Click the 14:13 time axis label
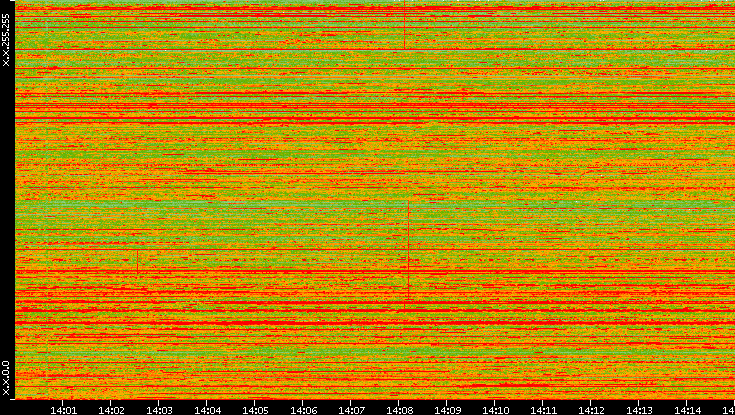The width and height of the screenshot is (735, 415). click(639, 410)
